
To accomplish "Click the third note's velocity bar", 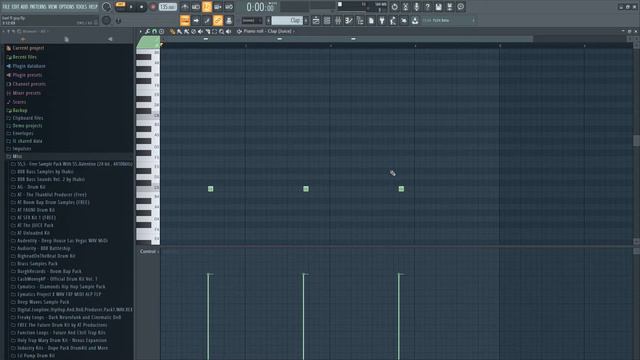I will click(x=399, y=316).
